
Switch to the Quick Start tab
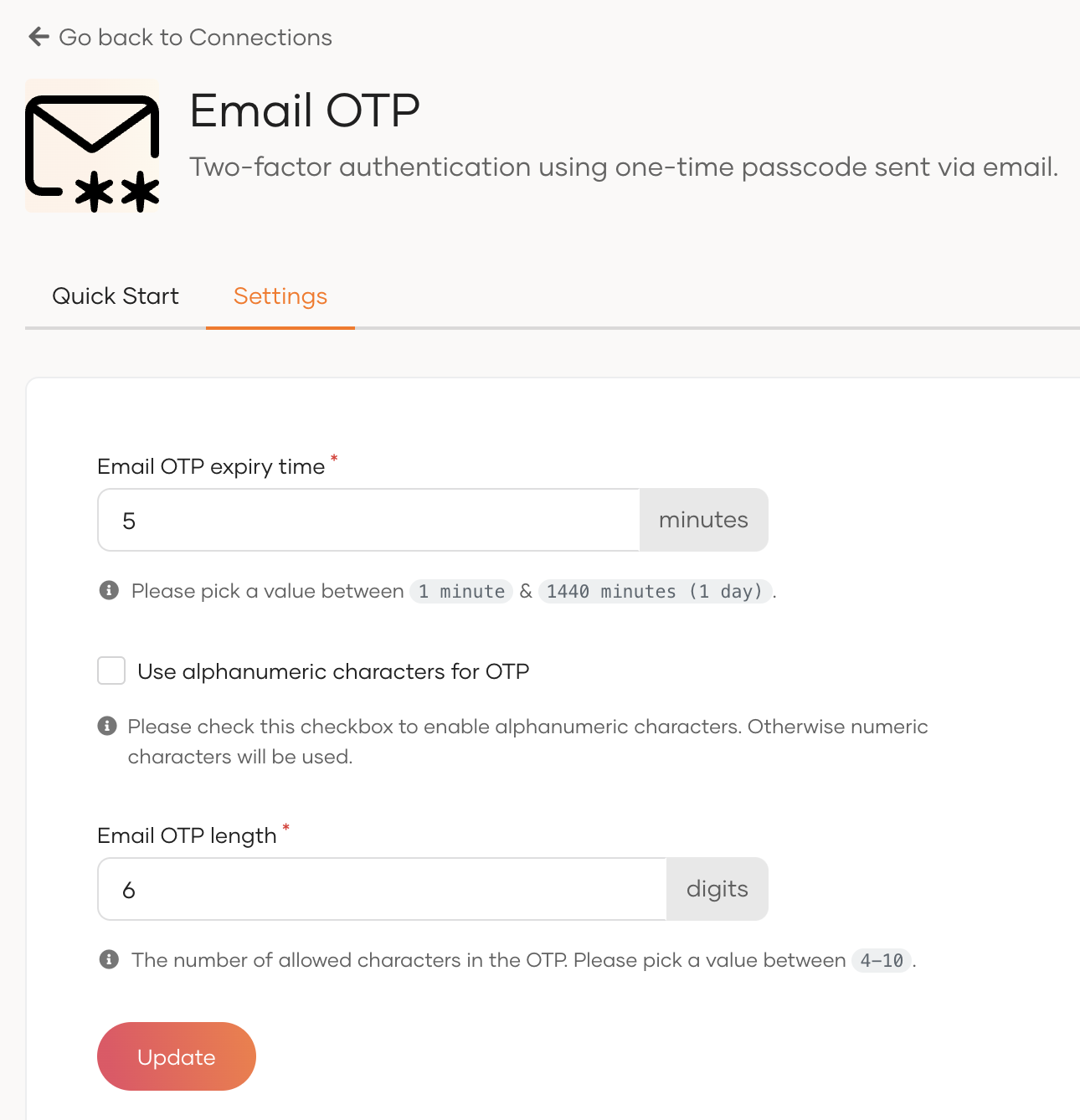[x=116, y=295]
